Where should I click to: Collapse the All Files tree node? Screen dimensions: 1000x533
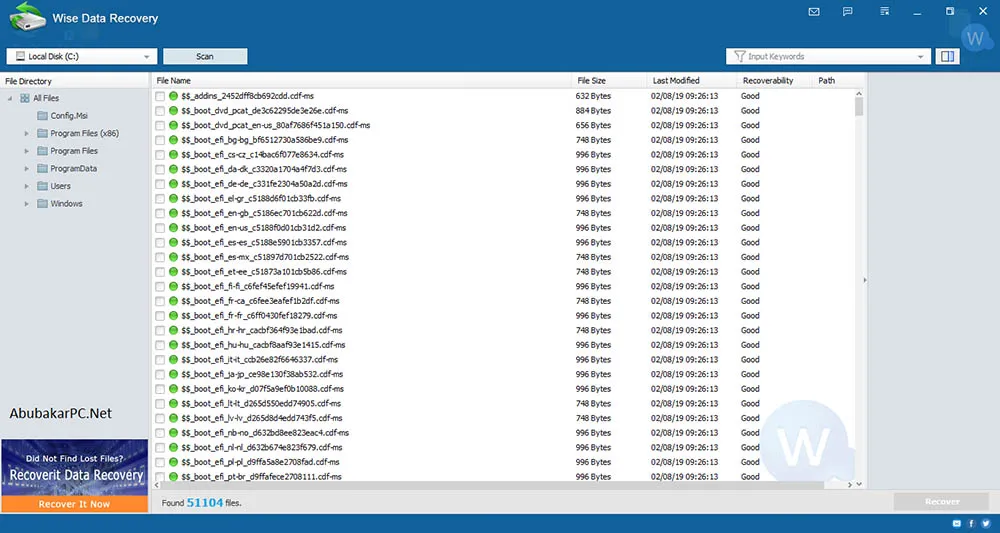10,98
